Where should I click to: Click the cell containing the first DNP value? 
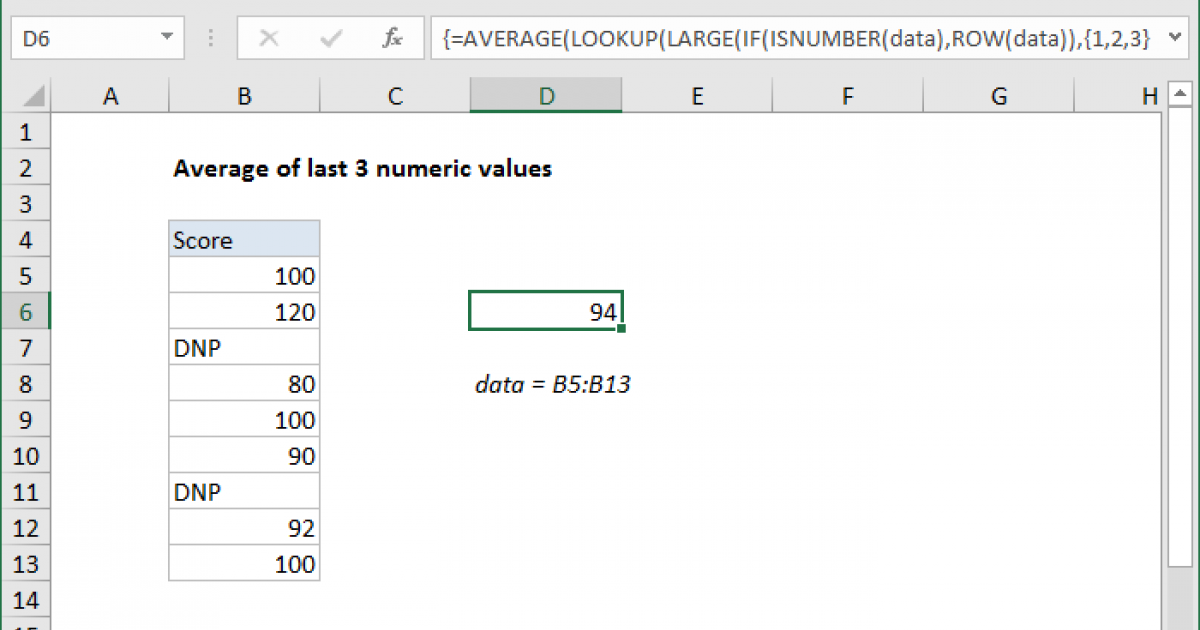244,347
